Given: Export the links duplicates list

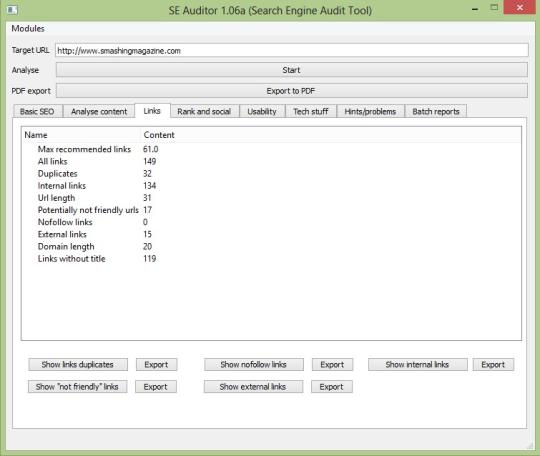Looking at the screenshot, I should tap(156, 364).
